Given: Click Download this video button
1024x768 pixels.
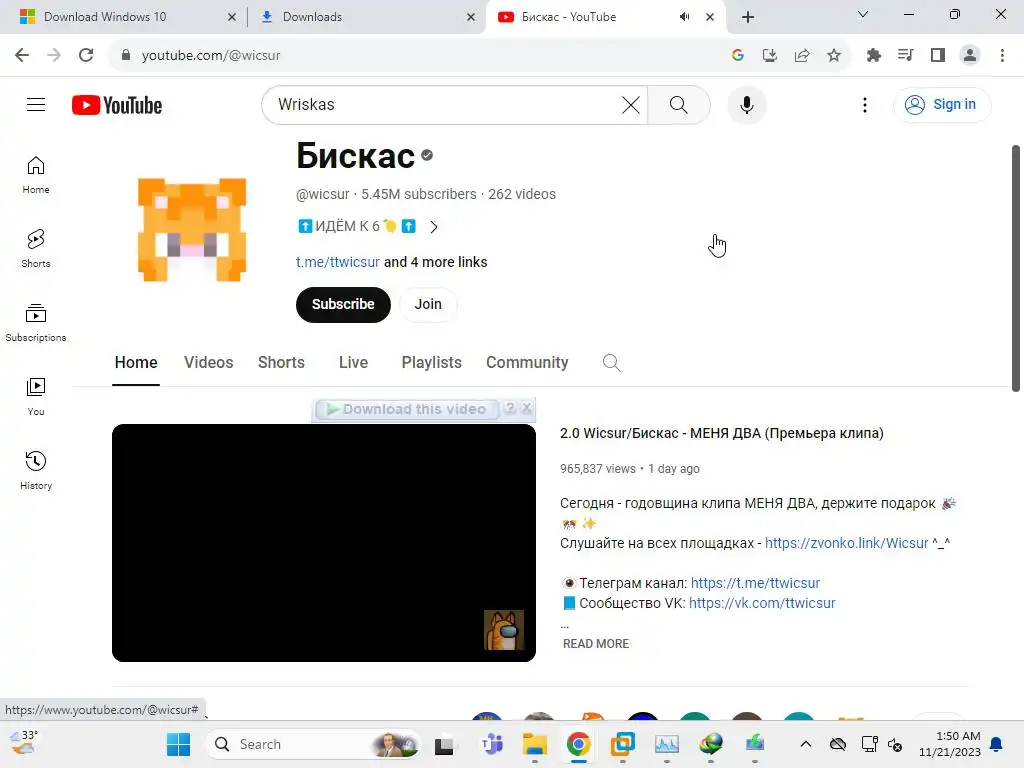Looking at the screenshot, I should point(406,409).
